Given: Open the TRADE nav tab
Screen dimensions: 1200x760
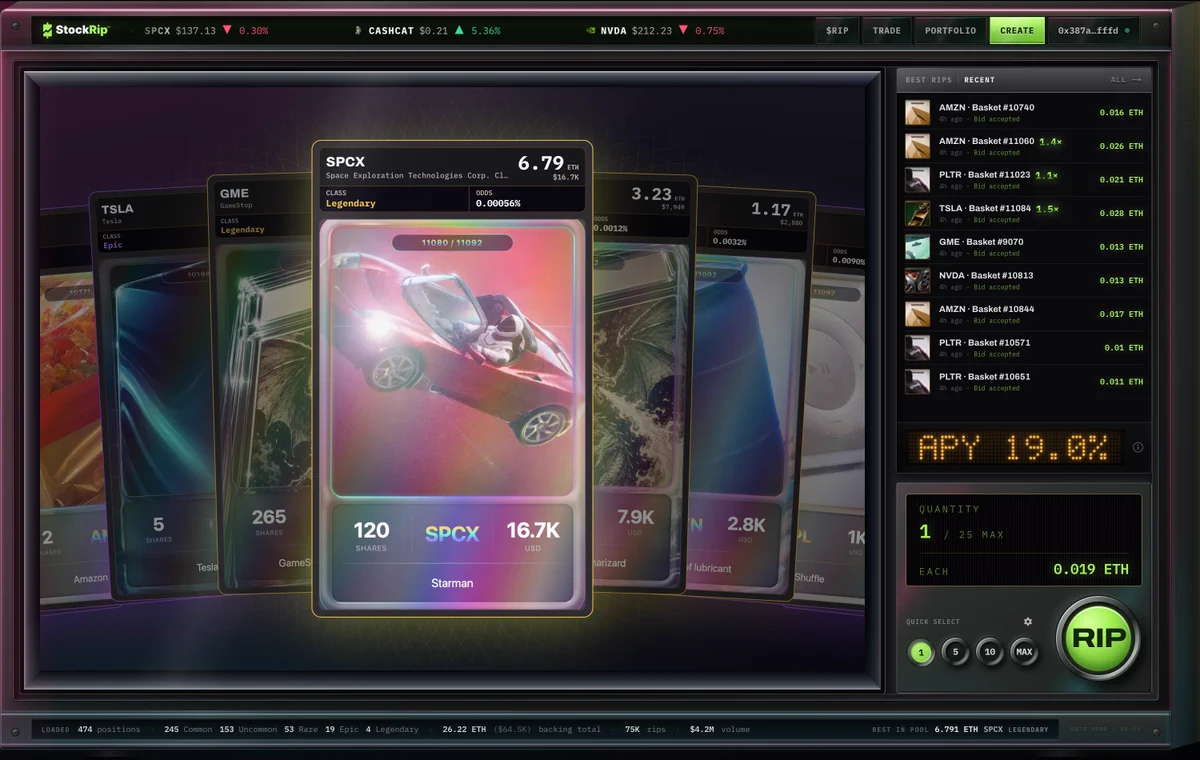Looking at the screenshot, I should pyautogui.click(x=886, y=31).
